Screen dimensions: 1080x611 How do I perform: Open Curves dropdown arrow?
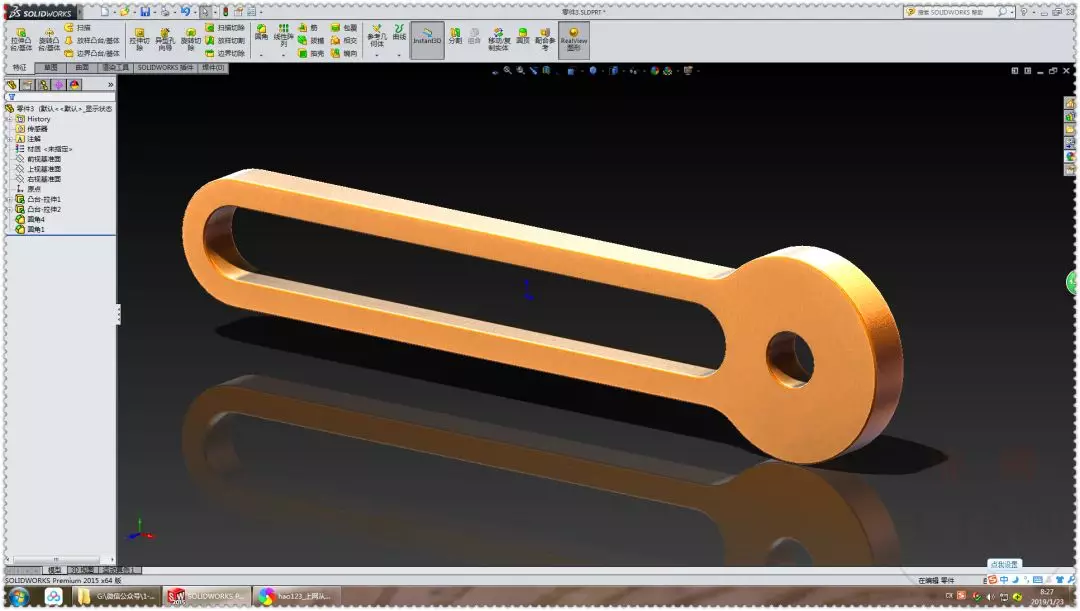pyautogui.click(x=399, y=55)
